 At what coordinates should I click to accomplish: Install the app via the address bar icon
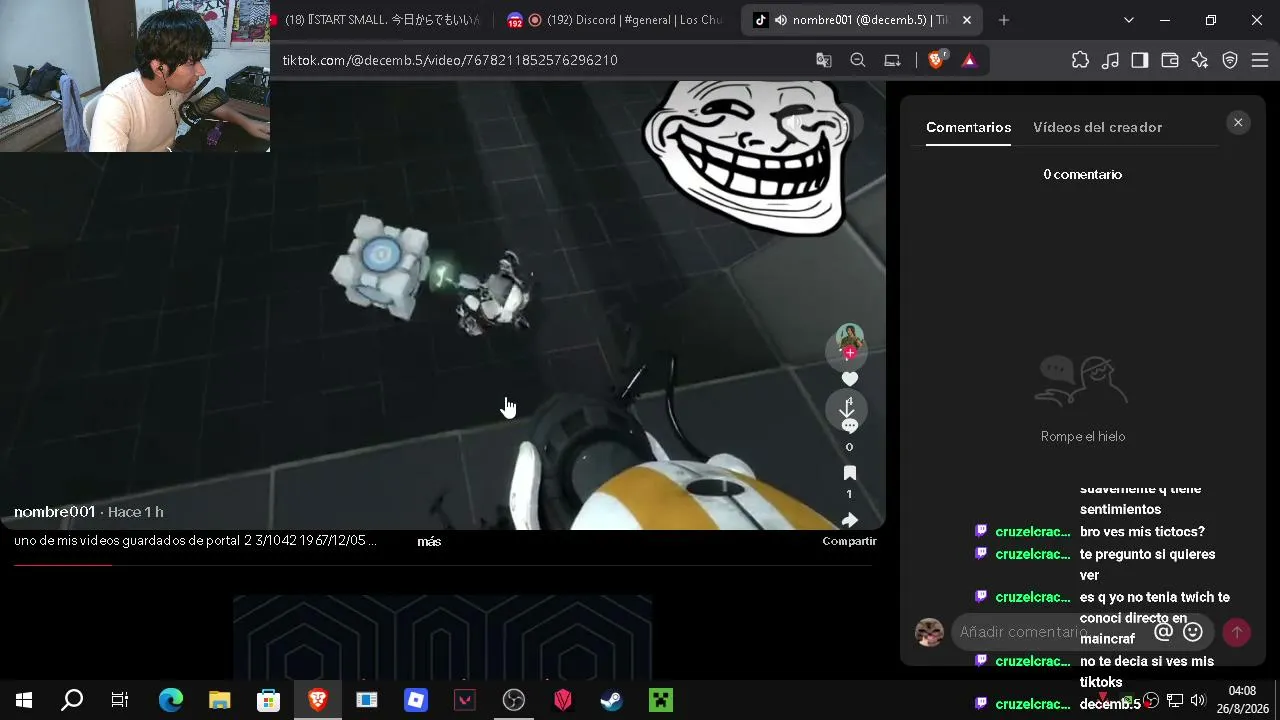(x=893, y=60)
